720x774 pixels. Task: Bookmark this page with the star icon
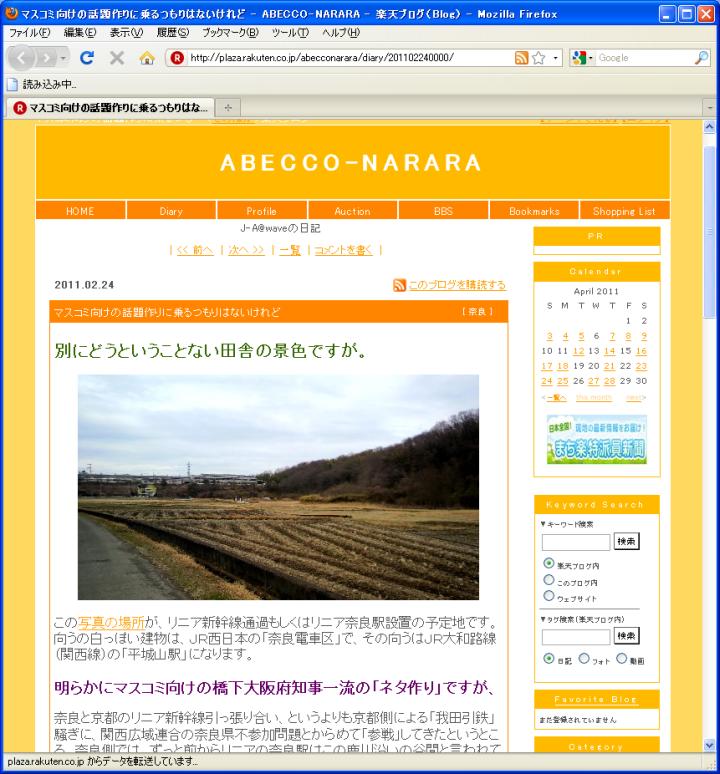(x=538, y=58)
